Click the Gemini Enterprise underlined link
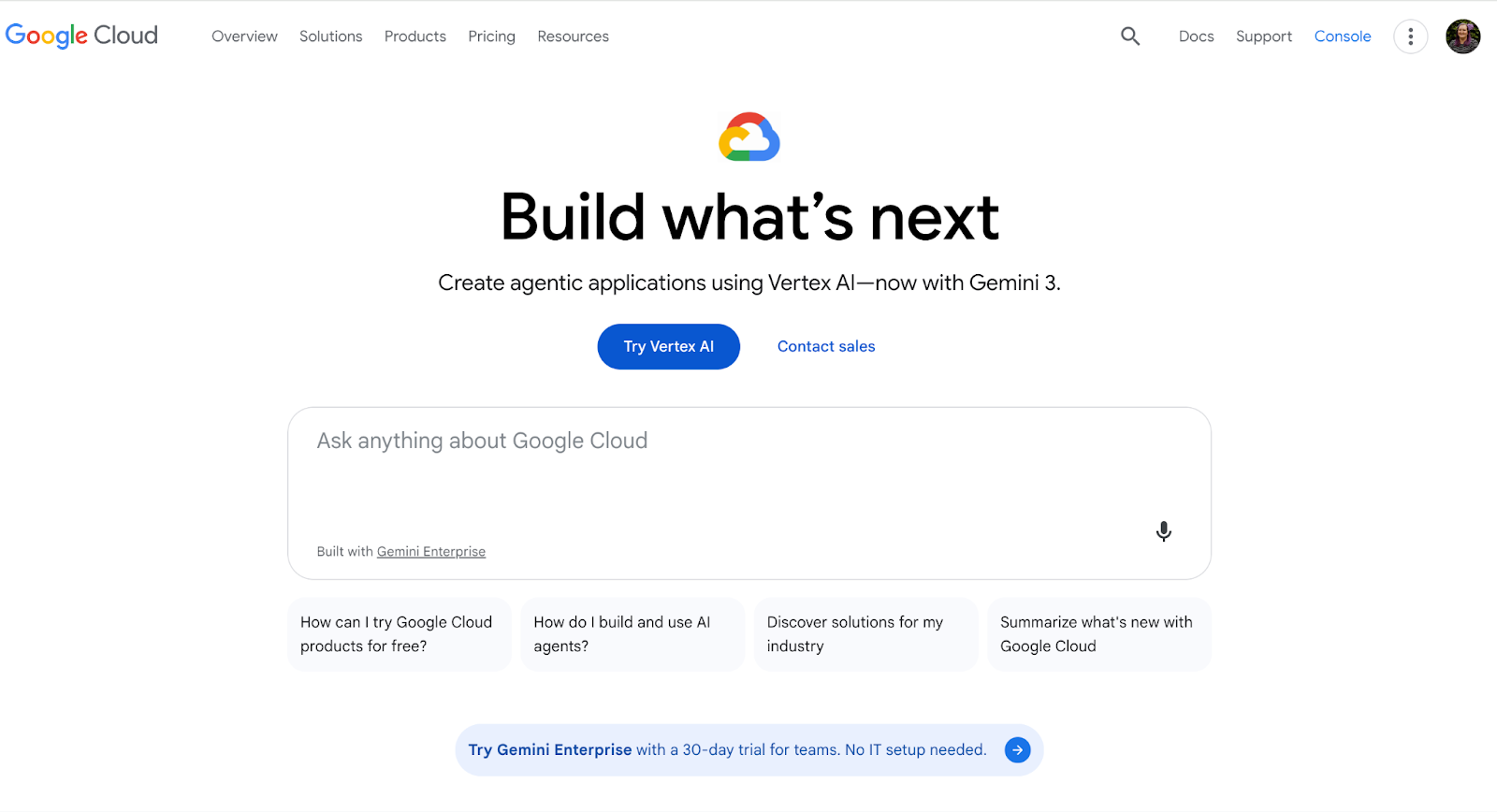Image resolution: width=1497 pixels, height=812 pixels. pyautogui.click(x=431, y=551)
